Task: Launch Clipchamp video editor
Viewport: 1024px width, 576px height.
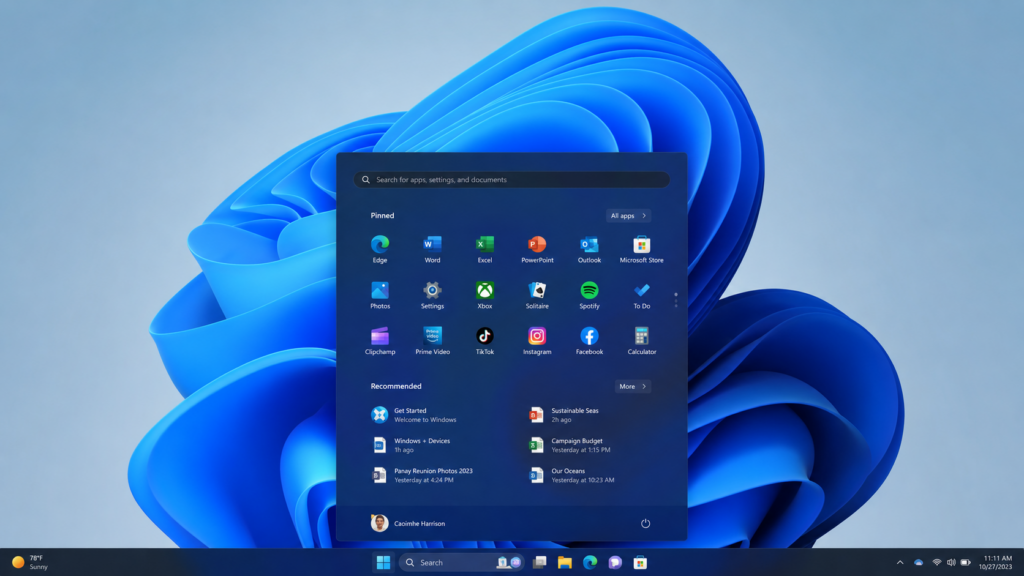Action: 379,340
